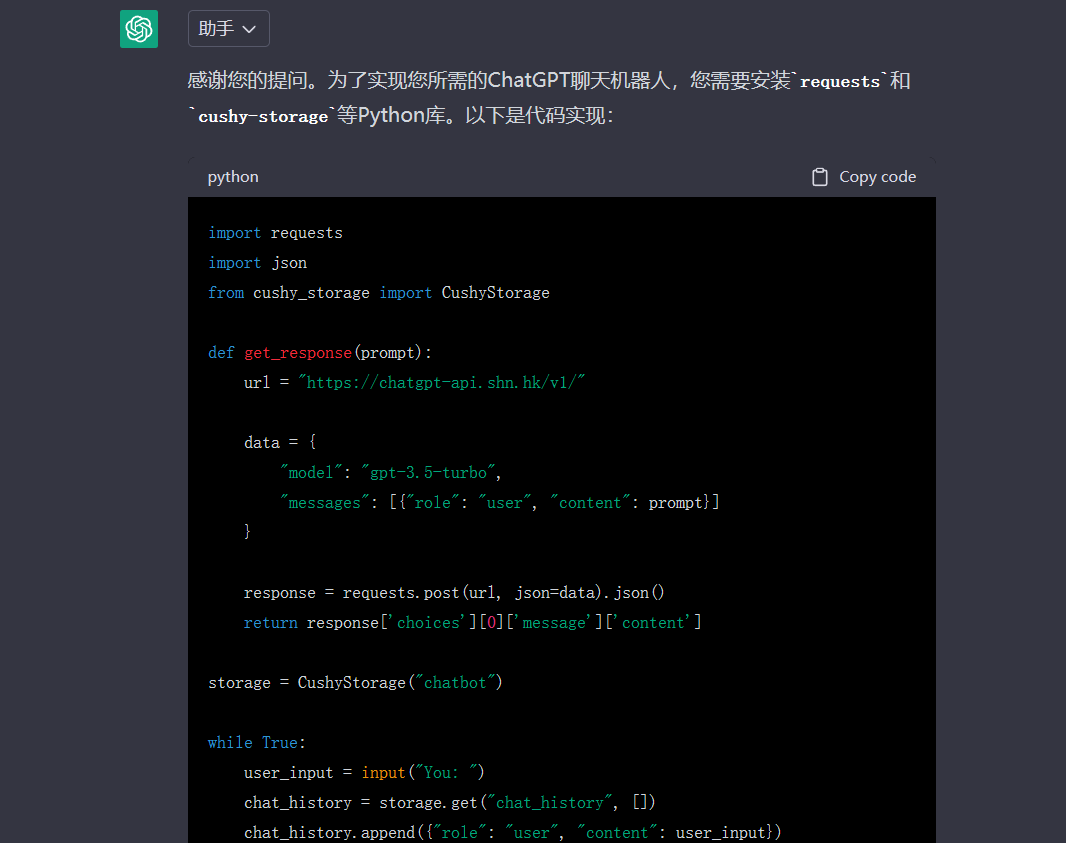
Task: Click the storage = CushyStorage("chatbot") line
Action: point(355,683)
